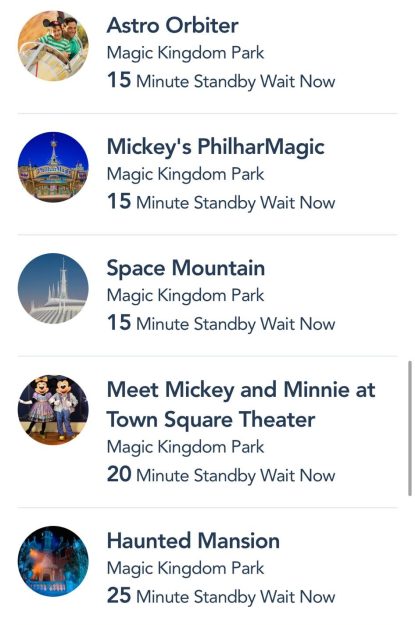Open the Mickey and Minnie character photo
Screen dimensions: 415x625
pos(53,410)
